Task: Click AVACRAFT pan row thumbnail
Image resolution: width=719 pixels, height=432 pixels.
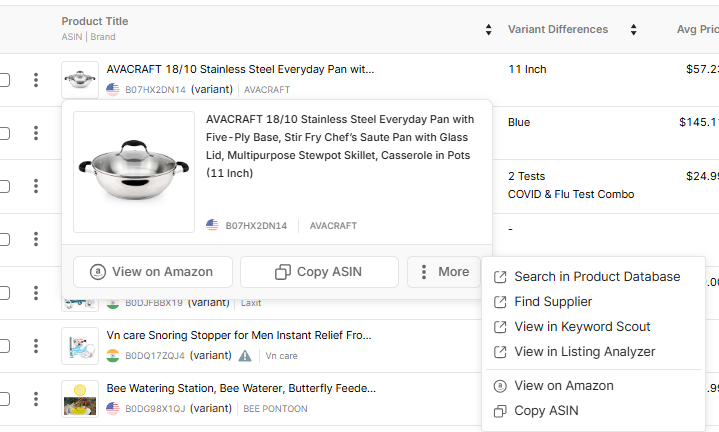Action: tap(80, 79)
